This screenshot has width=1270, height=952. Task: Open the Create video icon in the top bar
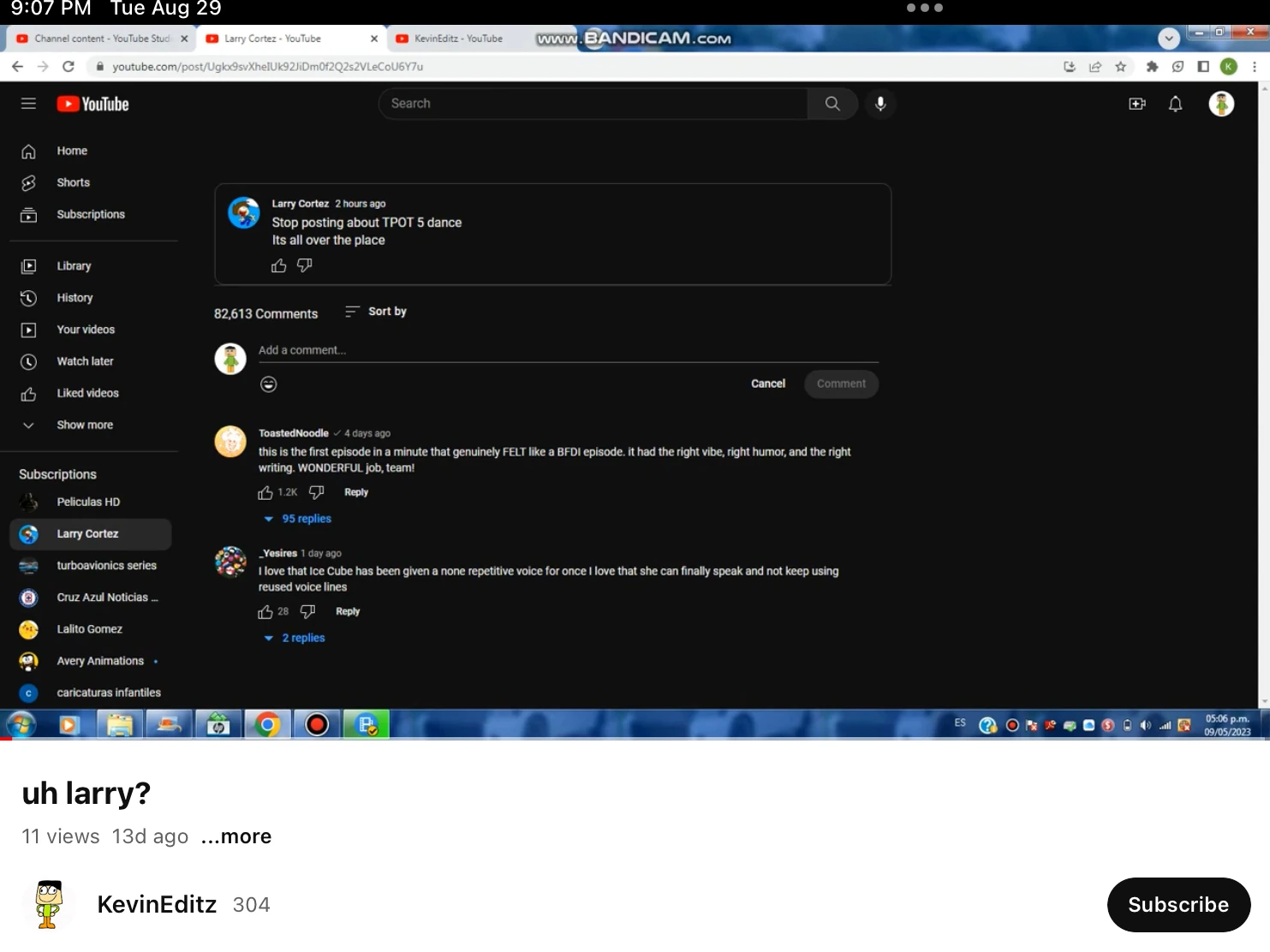coord(1137,103)
